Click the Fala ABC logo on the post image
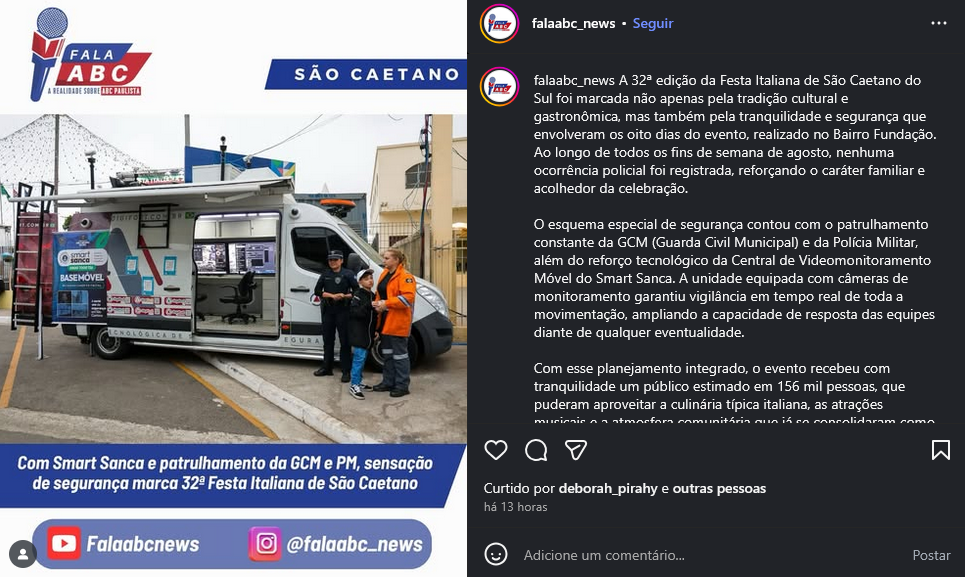 [90, 55]
